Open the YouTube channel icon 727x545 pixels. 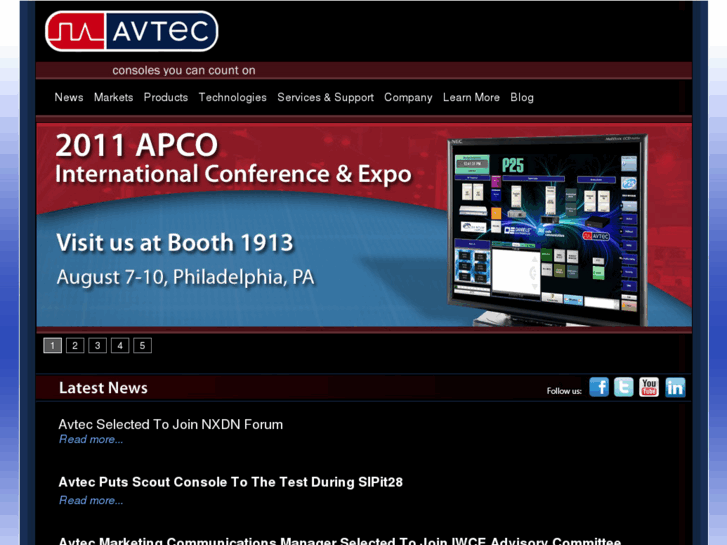[649, 387]
